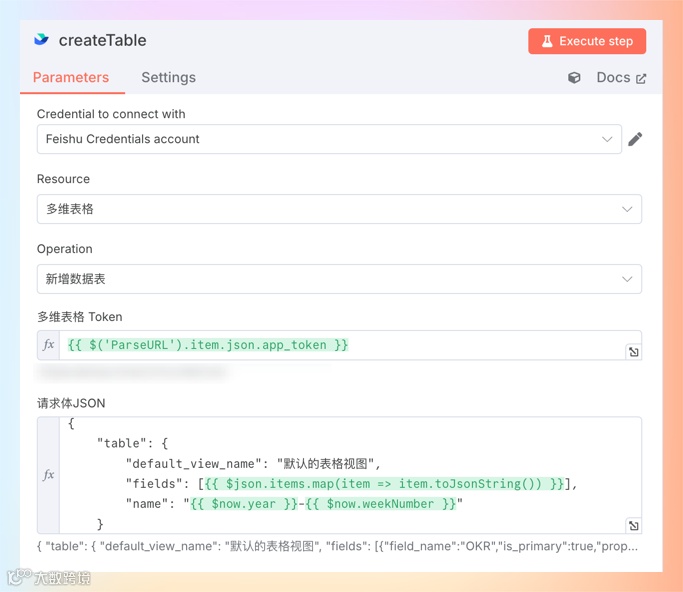This screenshot has height=592, width=683.
Task: Click the JSON preview text below the editor
Action: 338,546
